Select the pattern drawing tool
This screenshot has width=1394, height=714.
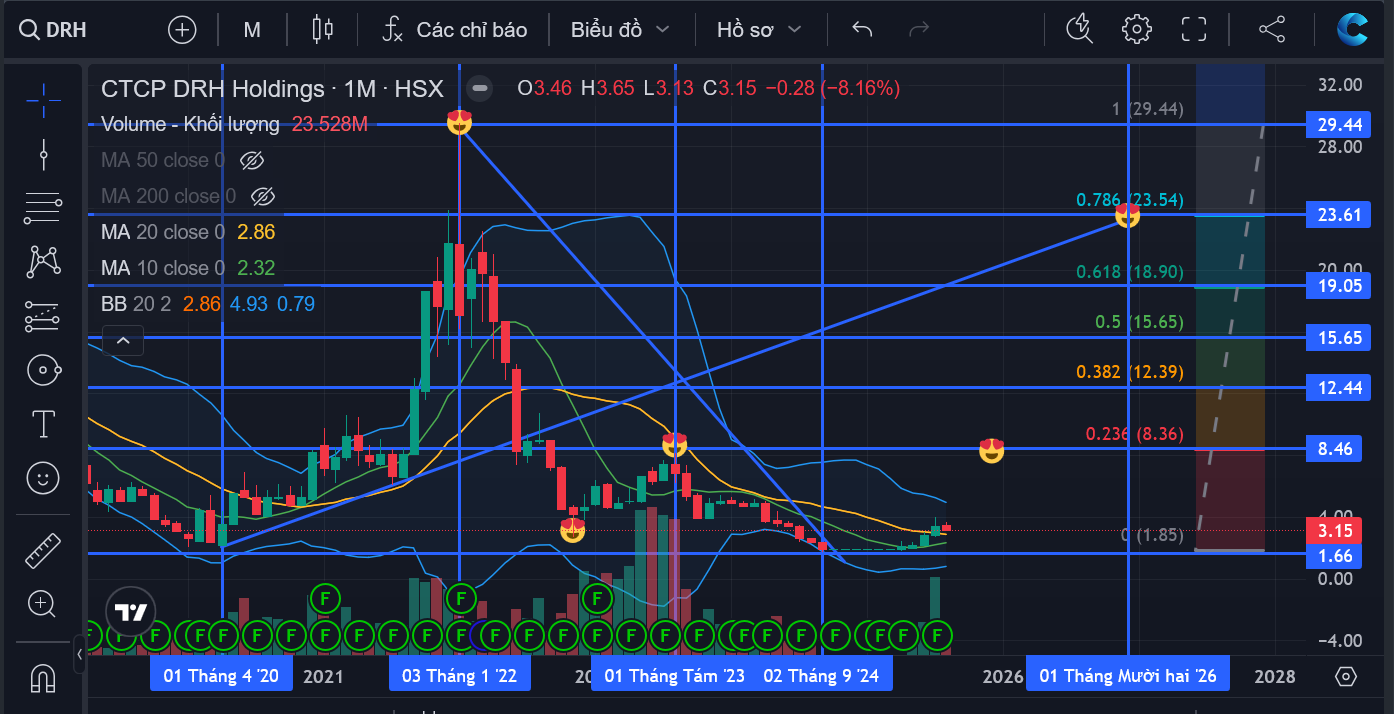tap(43, 262)
